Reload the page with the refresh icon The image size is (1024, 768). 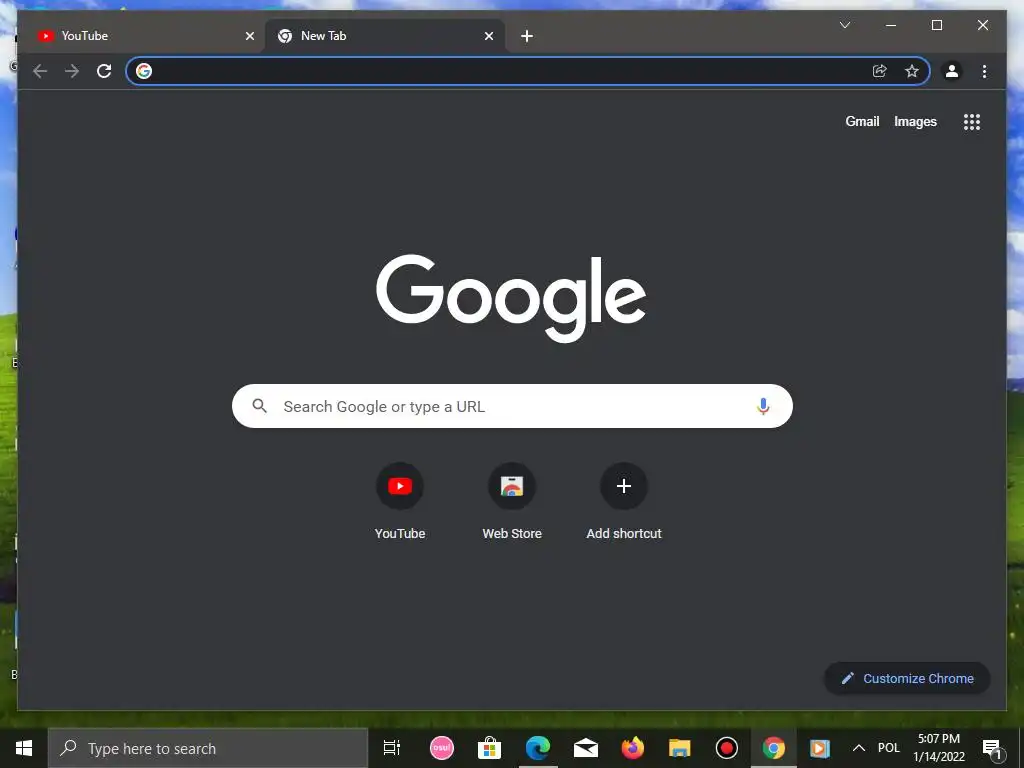pyautogui.click(x=104, y=71)
